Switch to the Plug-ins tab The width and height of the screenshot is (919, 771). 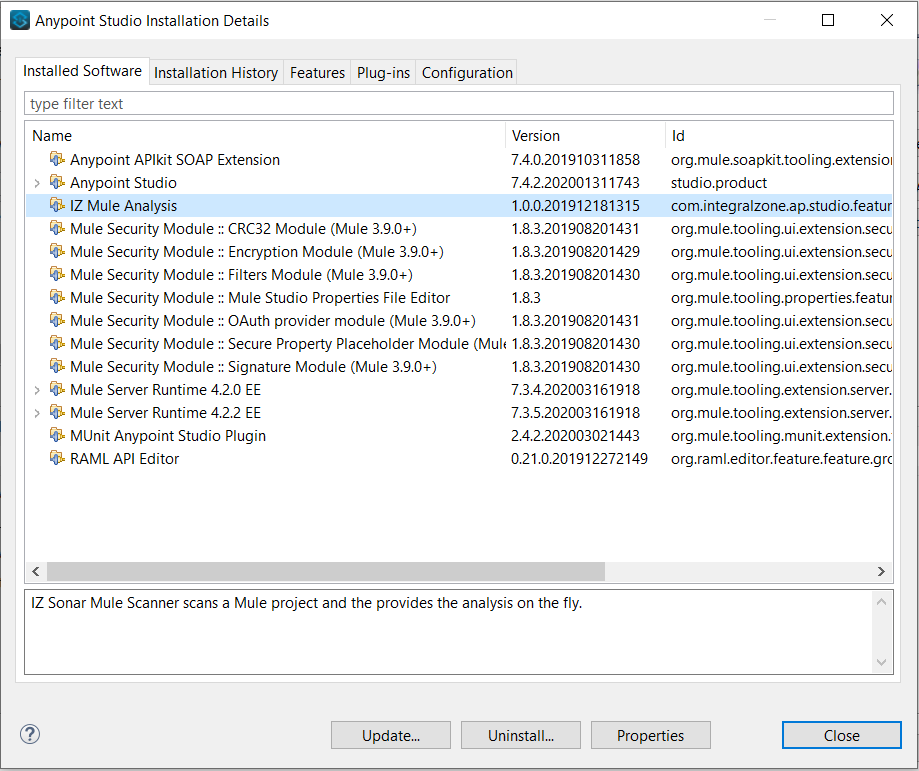[x=383, y=73]
